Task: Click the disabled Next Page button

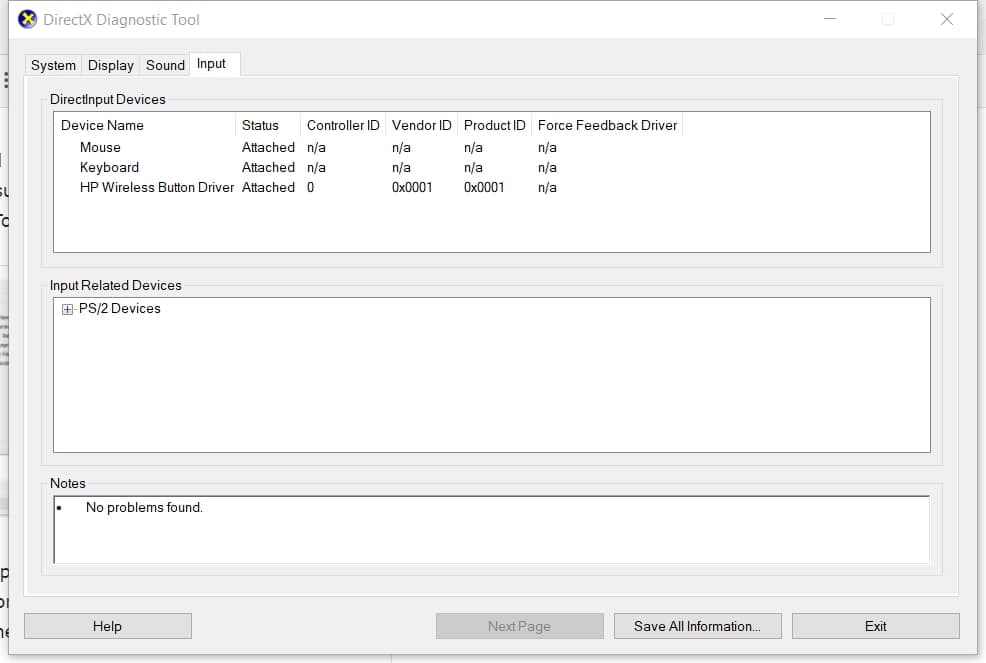Action: [519, 626]
